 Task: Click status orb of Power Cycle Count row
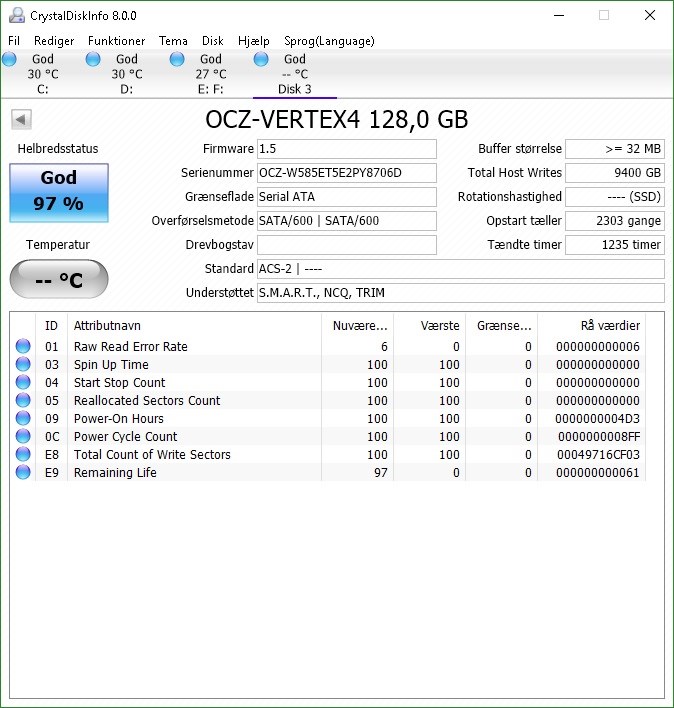[x=23, y=437]
